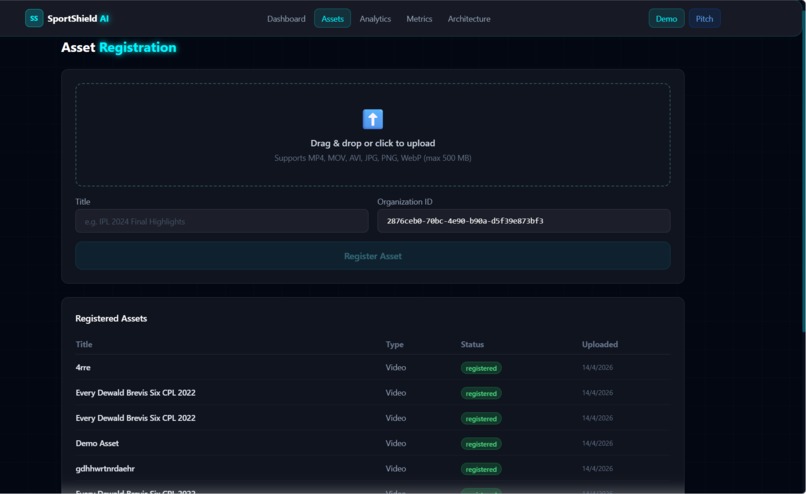The image size is (806, 494).
Task: Click the Registered Assets heading
Action: click(111, 319)
